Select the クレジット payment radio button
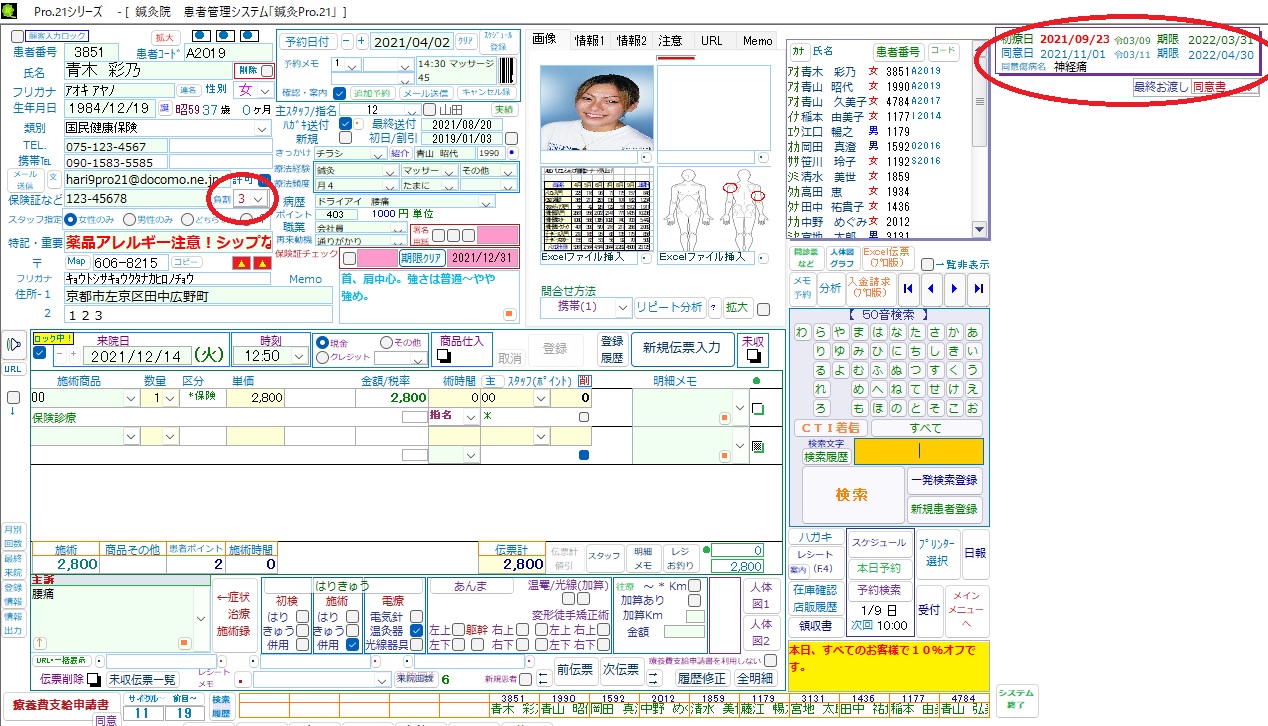 323,357
